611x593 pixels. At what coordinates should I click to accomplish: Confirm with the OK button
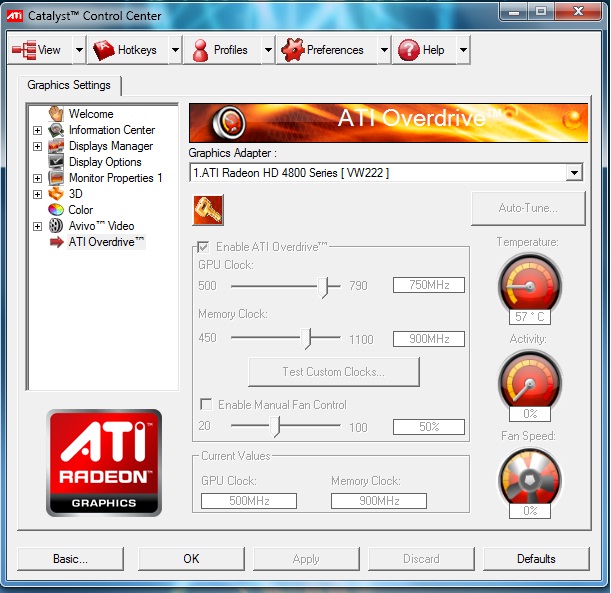point(191,559)
